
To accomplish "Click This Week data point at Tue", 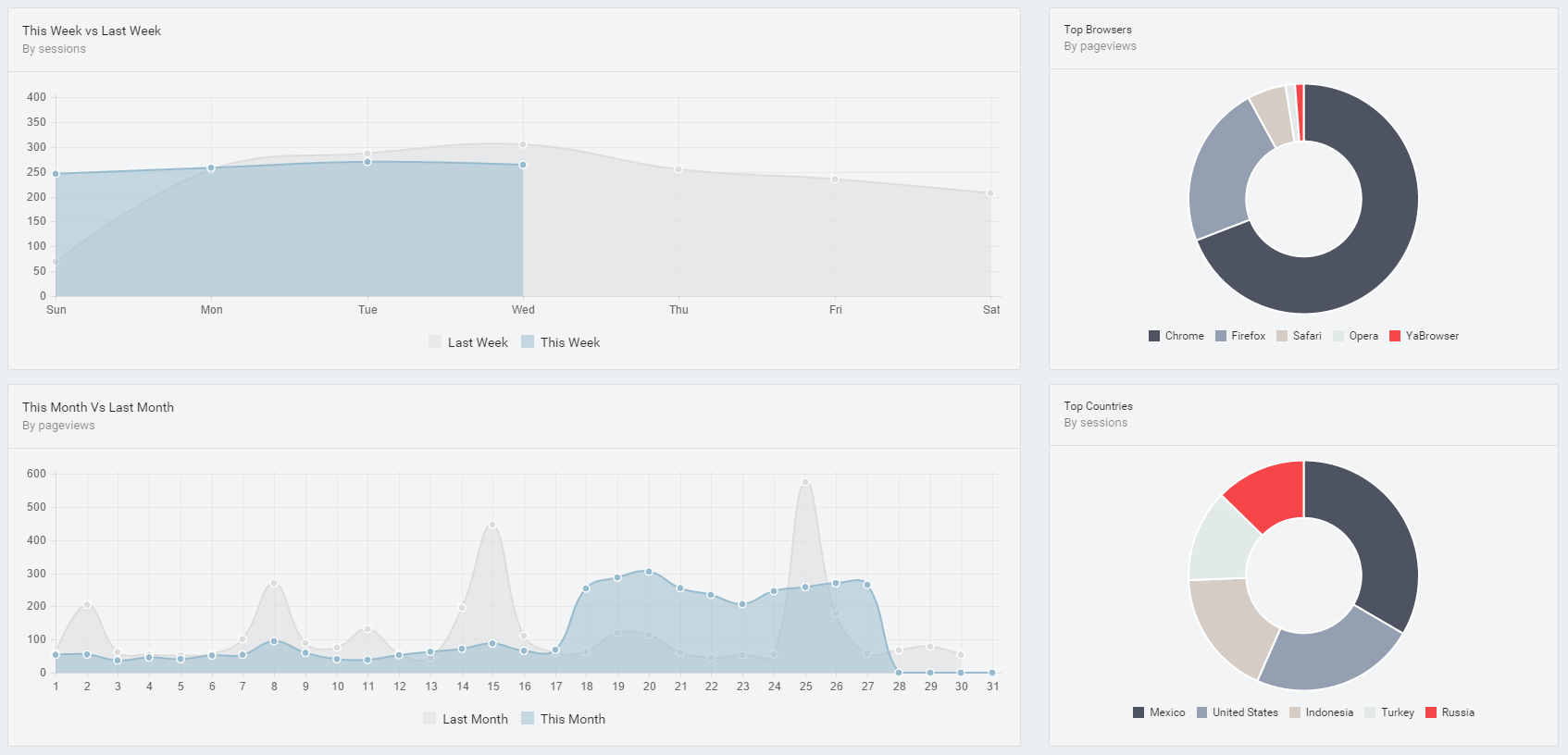I will [367, 162].
